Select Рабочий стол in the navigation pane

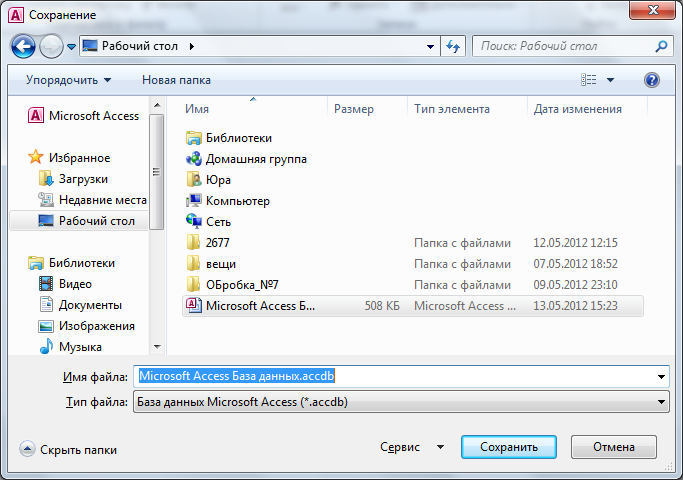[x=79, y=221]
